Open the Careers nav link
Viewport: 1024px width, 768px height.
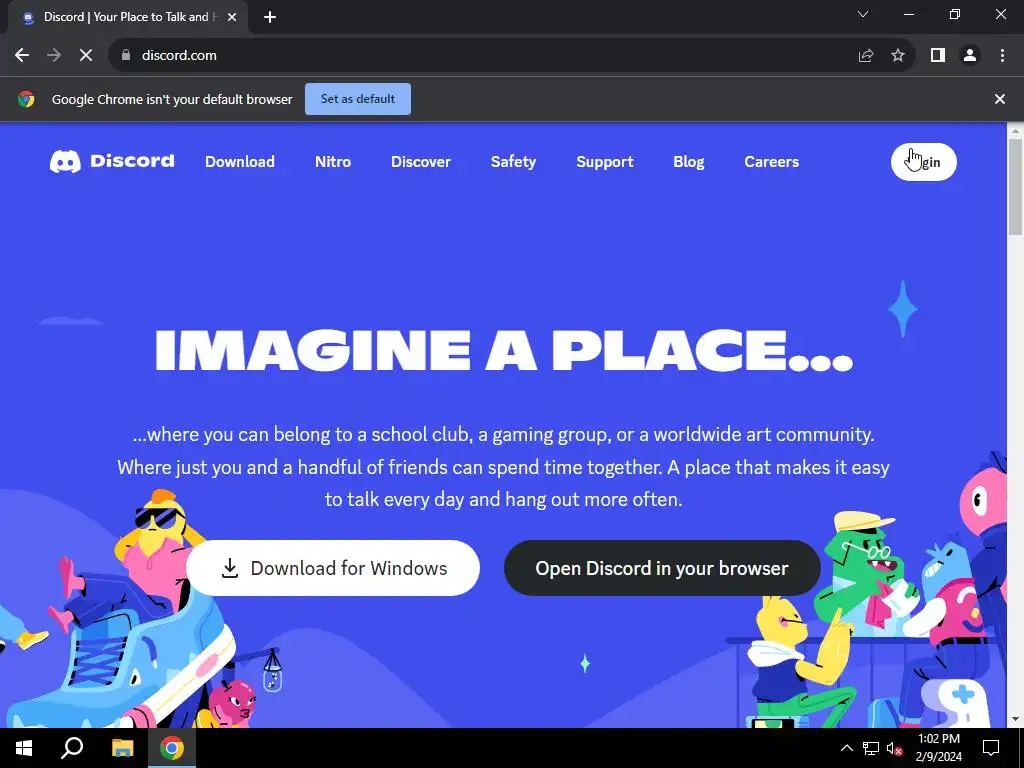click(x=771, y=162)
